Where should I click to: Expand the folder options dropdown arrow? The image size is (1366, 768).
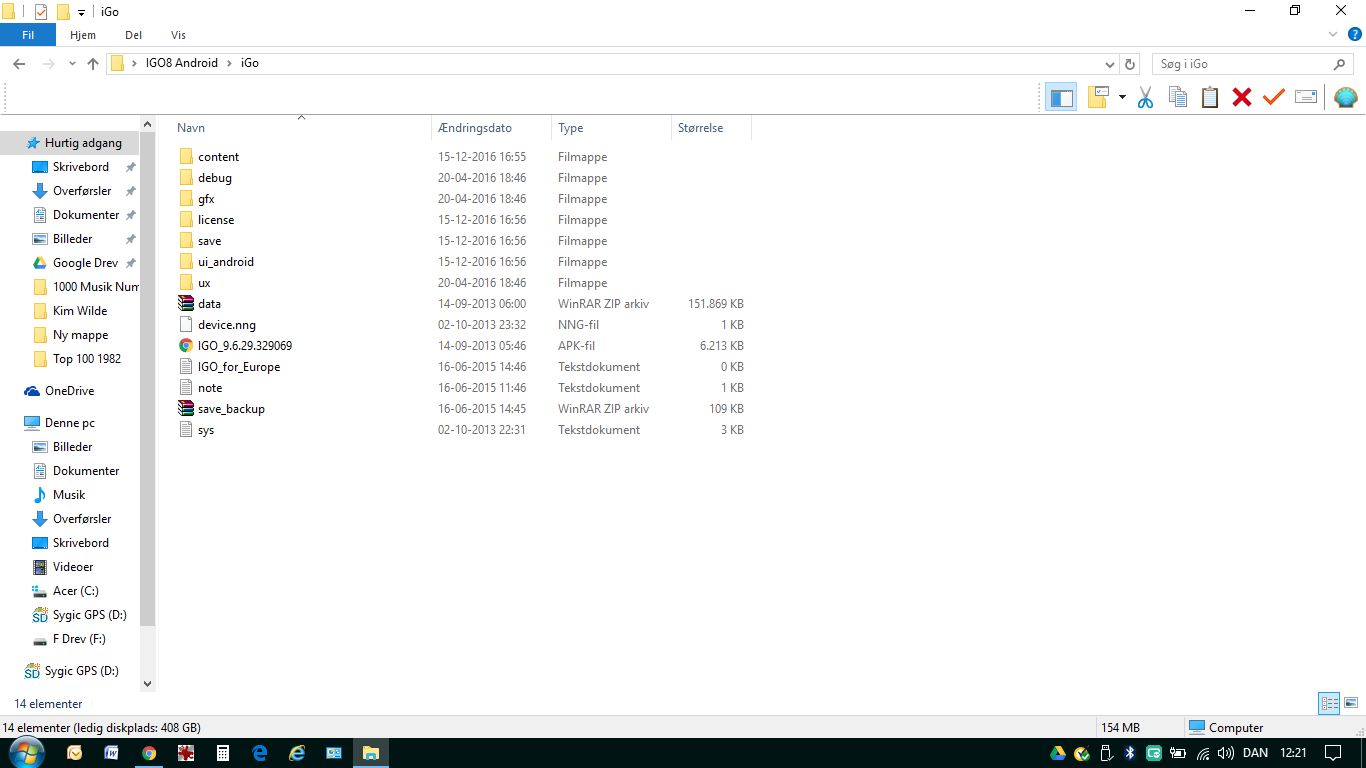coord(1122,97)
